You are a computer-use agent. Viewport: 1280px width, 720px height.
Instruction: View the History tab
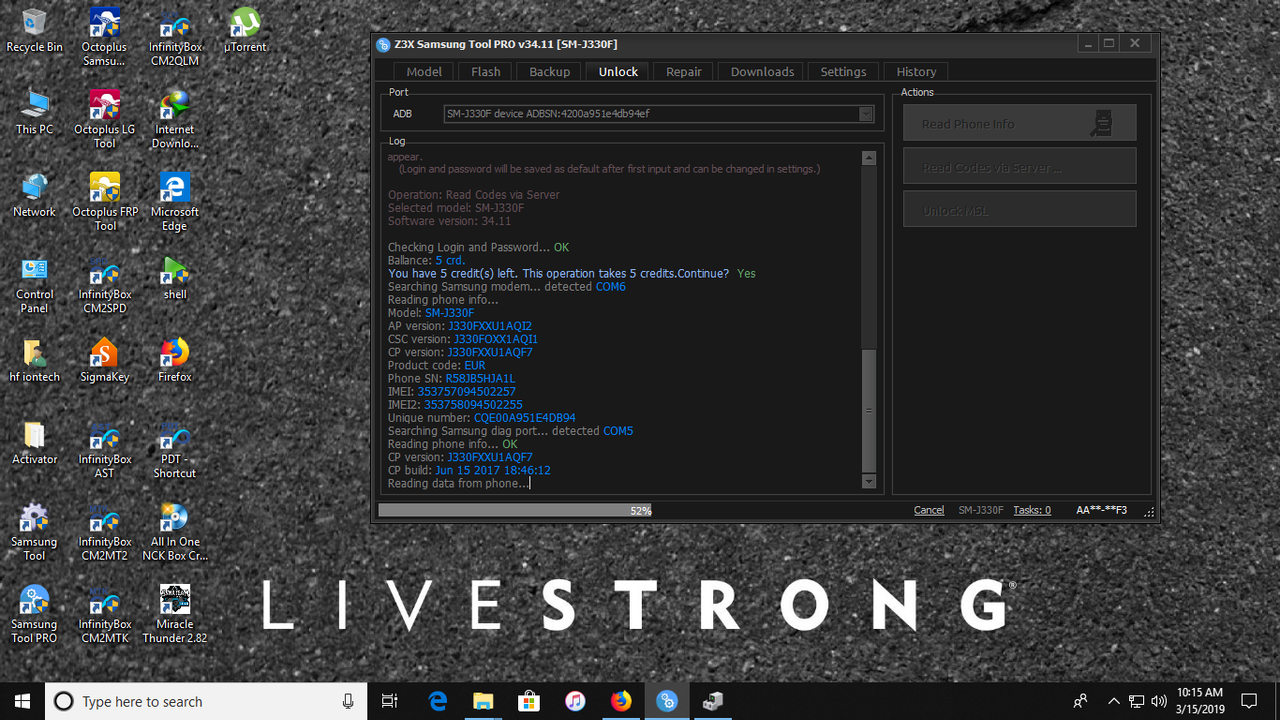[x=916, y=72]
